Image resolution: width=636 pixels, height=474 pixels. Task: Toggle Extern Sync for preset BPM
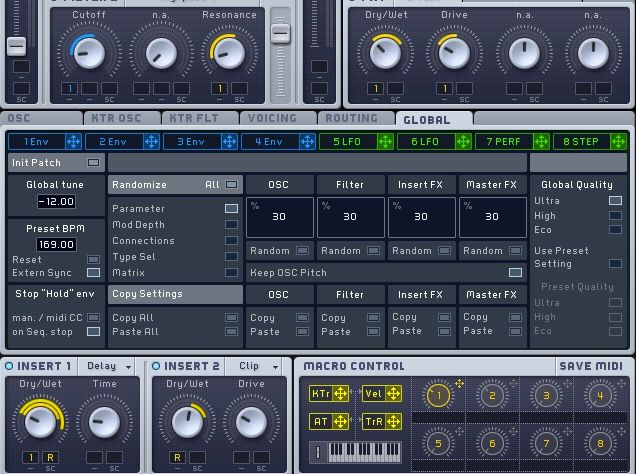93,273
